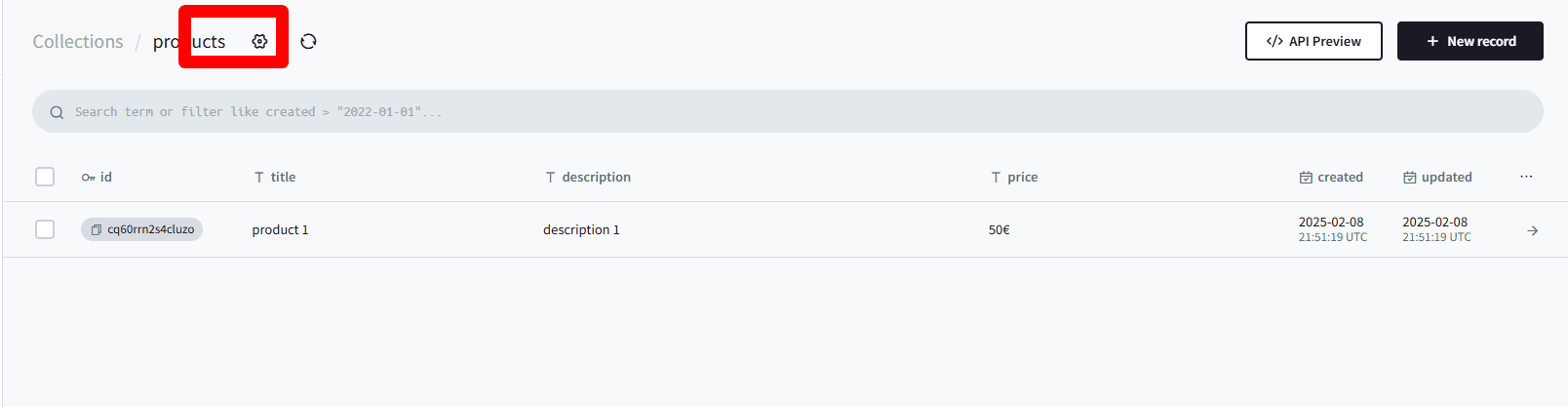
Task: Refresh the records list
Action: tap(308, 41)
